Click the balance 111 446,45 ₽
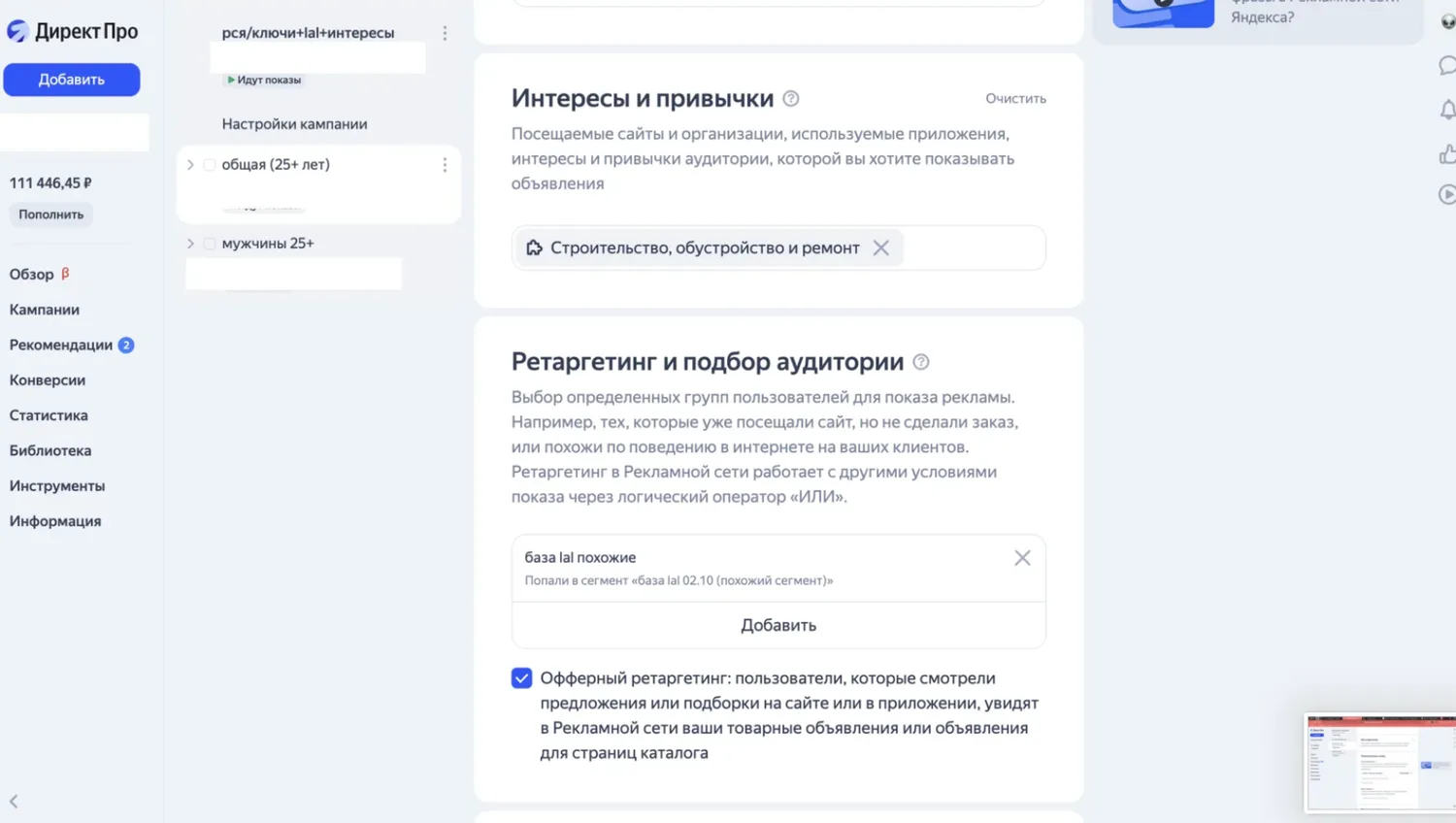This screenshot has width=1456, height=823. click(x=50, y=182)
